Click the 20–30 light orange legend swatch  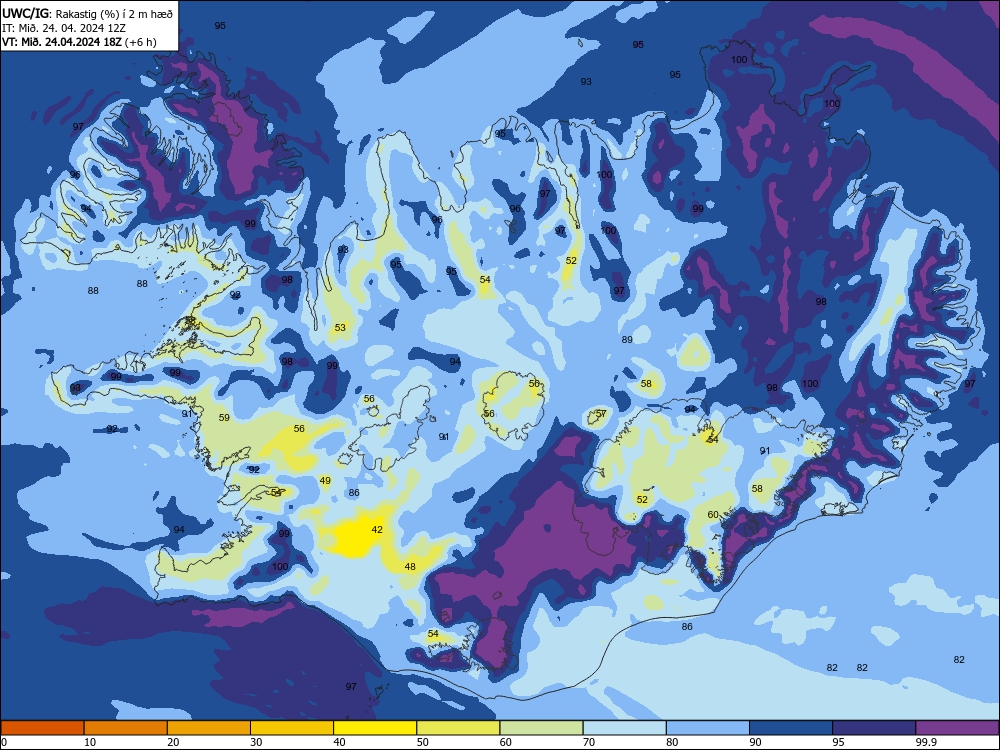209,728
